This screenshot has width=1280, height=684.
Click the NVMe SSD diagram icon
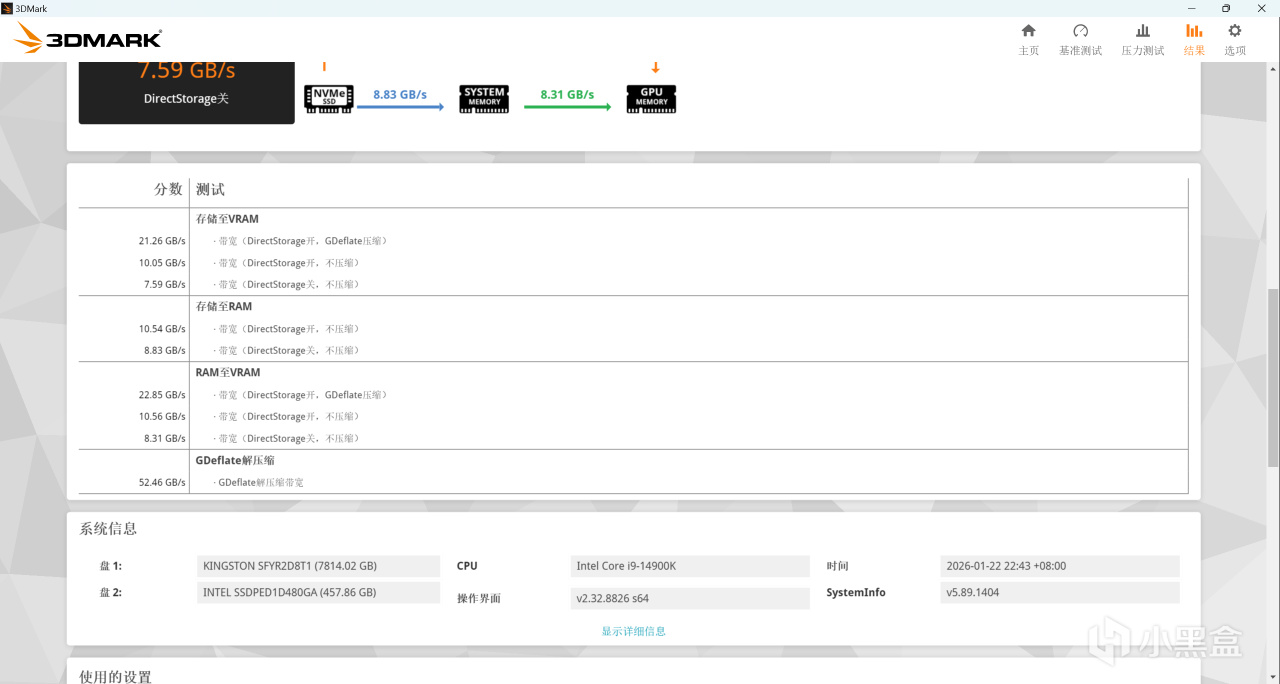pos(329,99)
